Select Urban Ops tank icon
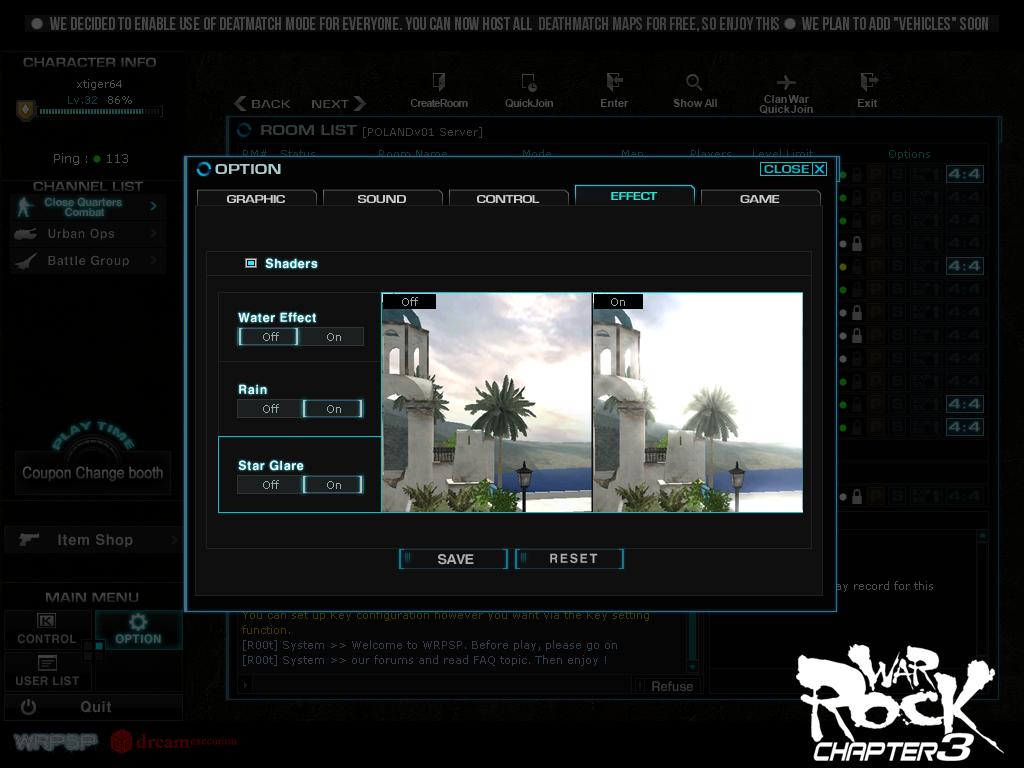This screenshot has height=768, width=1024. coord(25,234)
